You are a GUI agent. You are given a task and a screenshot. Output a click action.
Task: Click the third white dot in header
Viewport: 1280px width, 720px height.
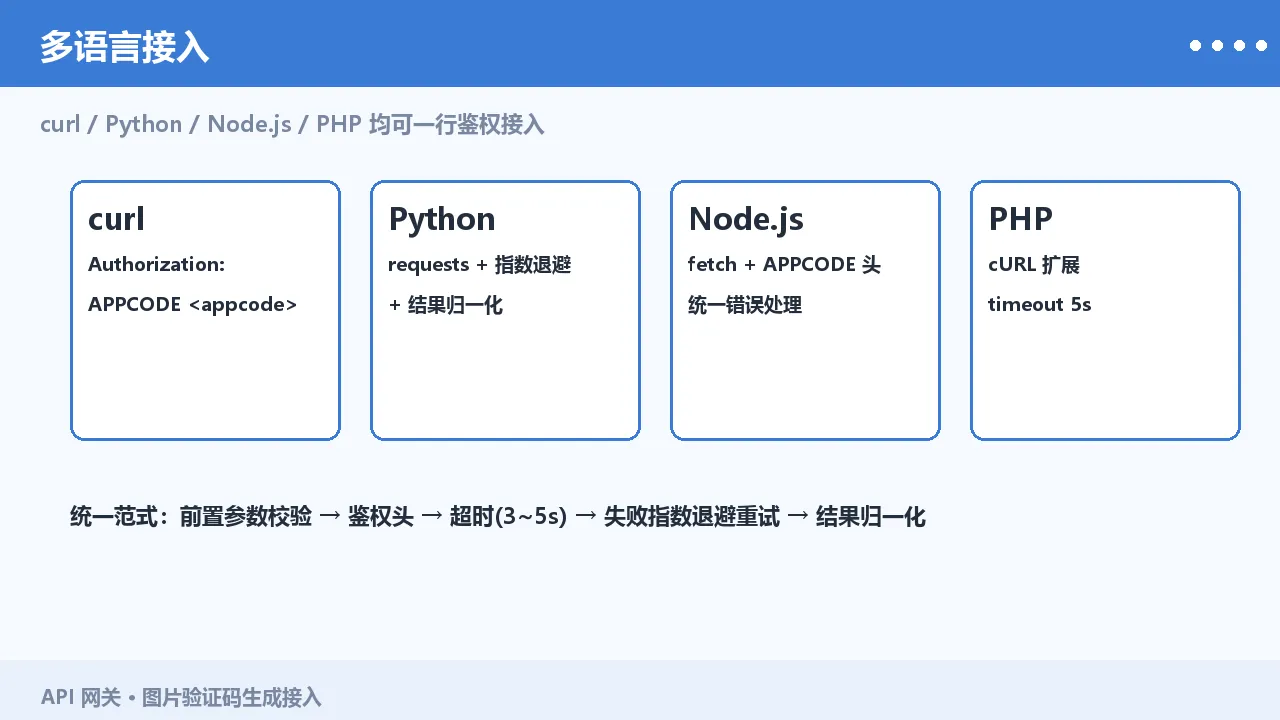pos(1239,45)
